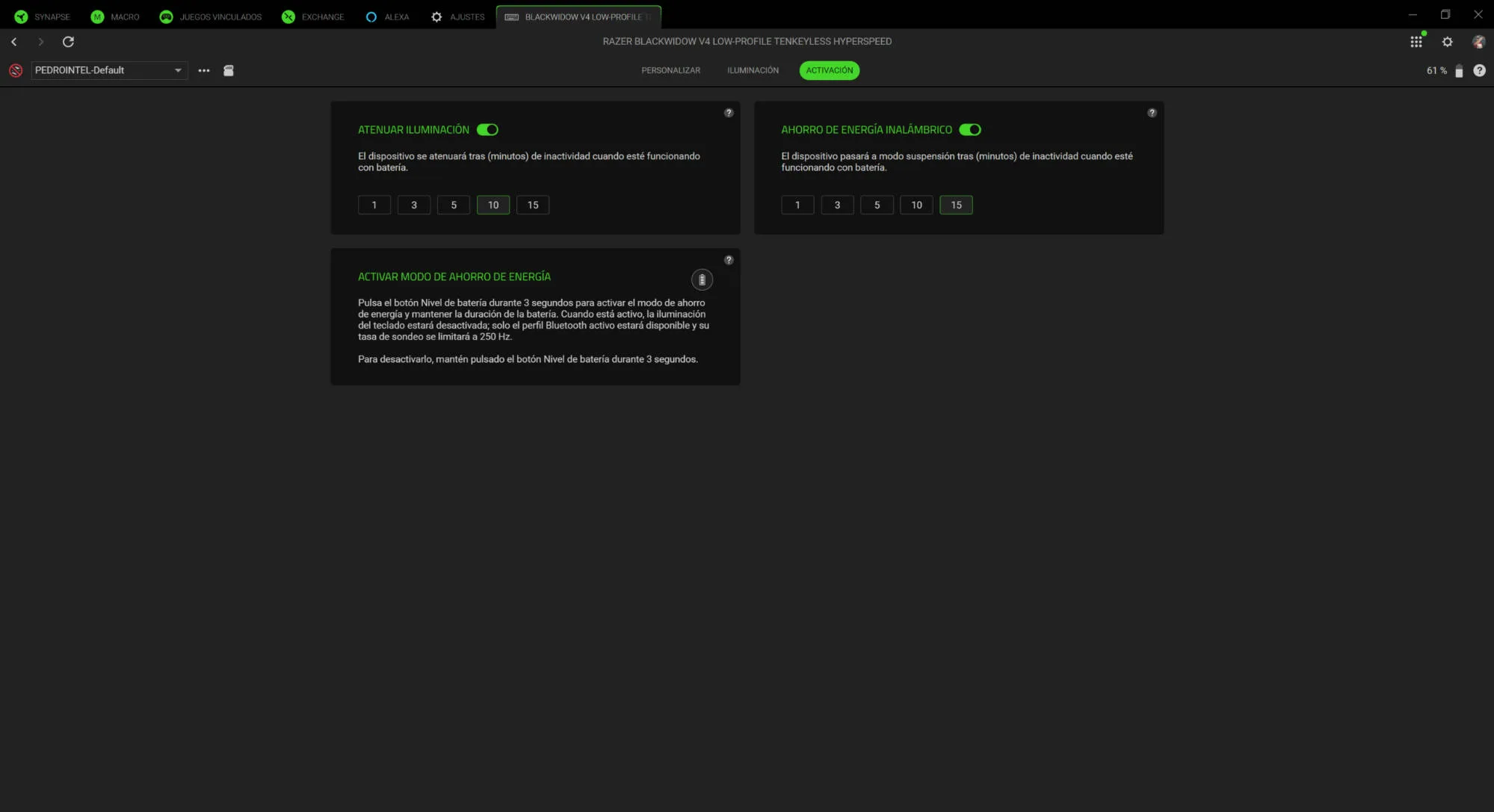Click the Activar Modo de Ahorro de Energía heading
This screenshot has width=1494, height=812.
click(454, 277)
